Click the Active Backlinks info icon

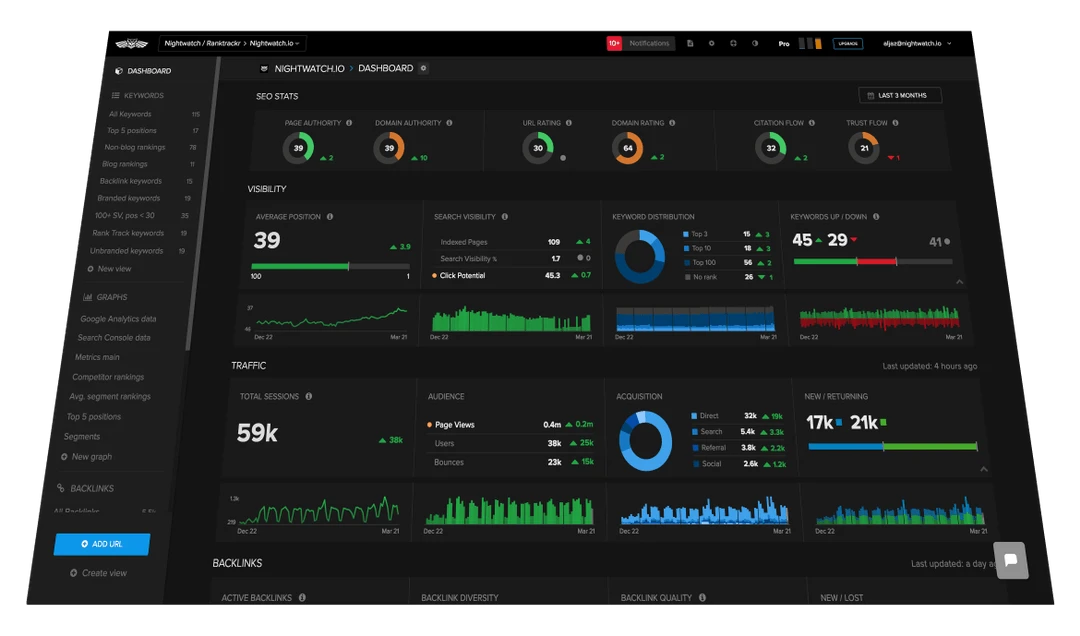tap(302, 598)
